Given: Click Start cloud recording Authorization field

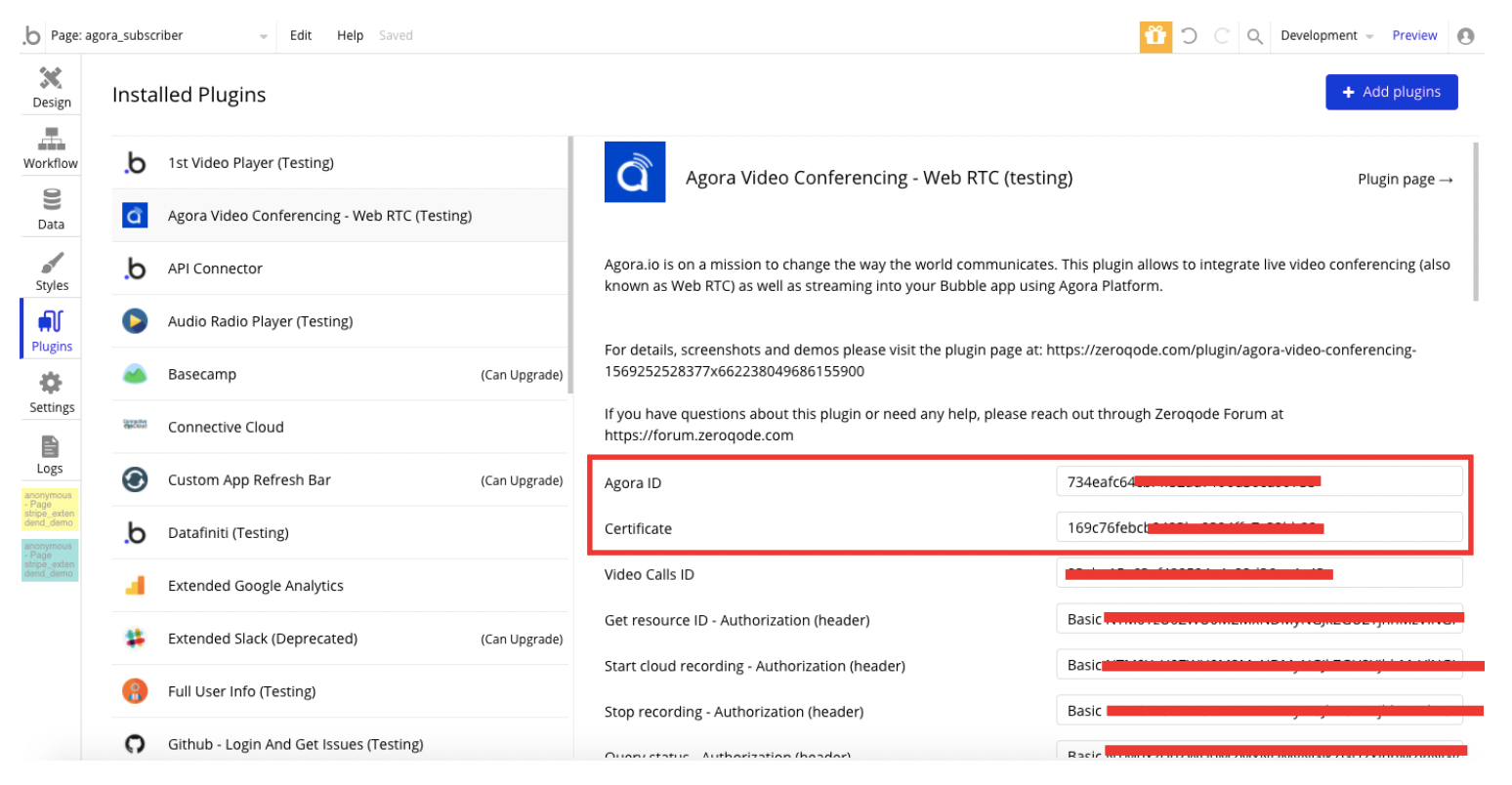Looking at the screenshot, I should (x=1259, y=665).
